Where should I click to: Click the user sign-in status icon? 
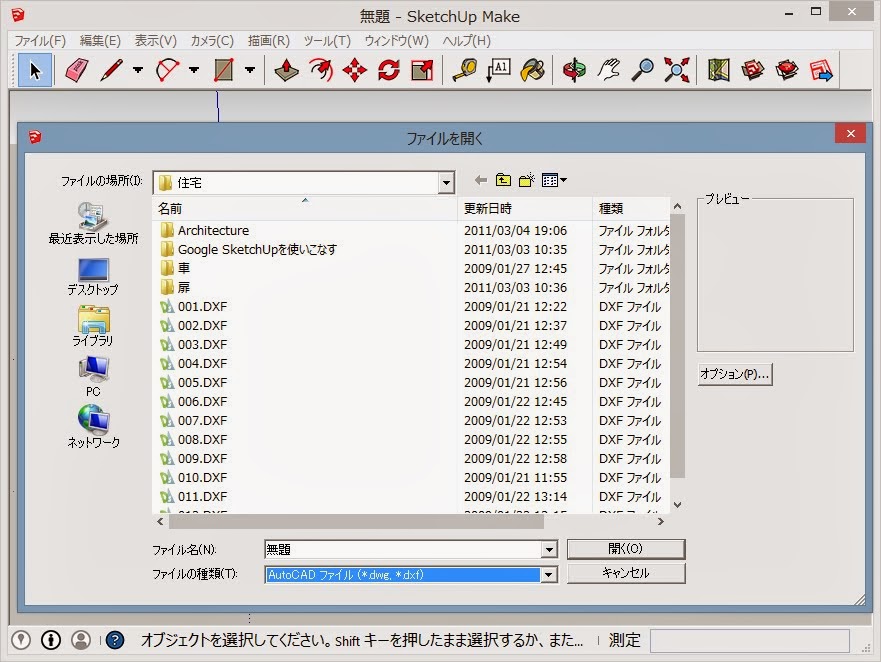pyautogui.click(x=81, y=640)
